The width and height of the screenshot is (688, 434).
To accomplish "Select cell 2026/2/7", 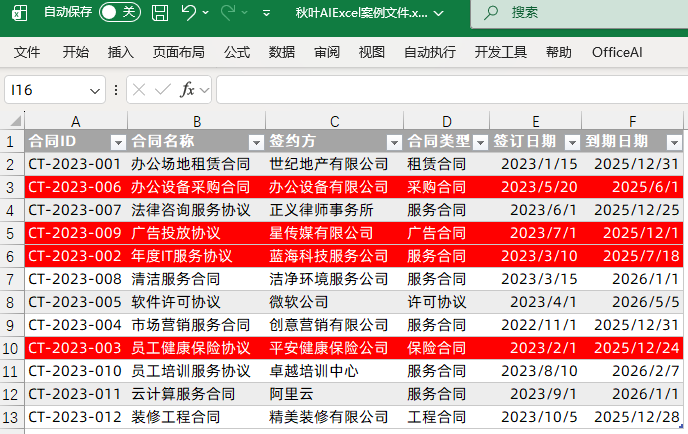I will click(633, 371).
